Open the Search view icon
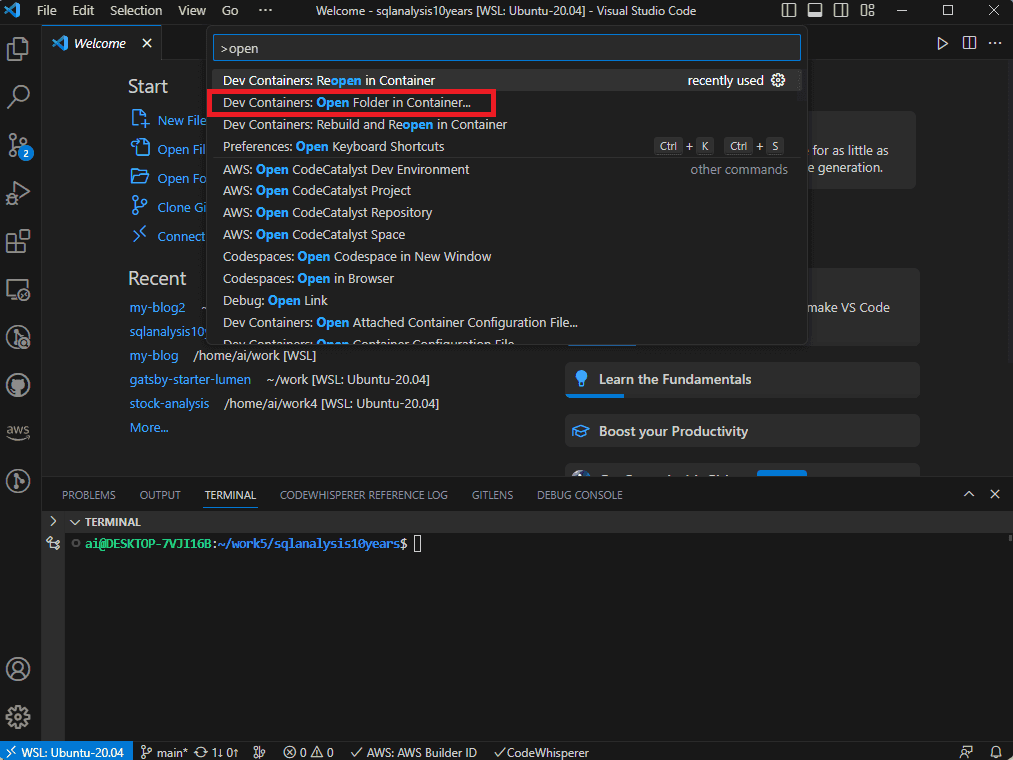This screenshot has width=1013, height=760. click(18, 97)
